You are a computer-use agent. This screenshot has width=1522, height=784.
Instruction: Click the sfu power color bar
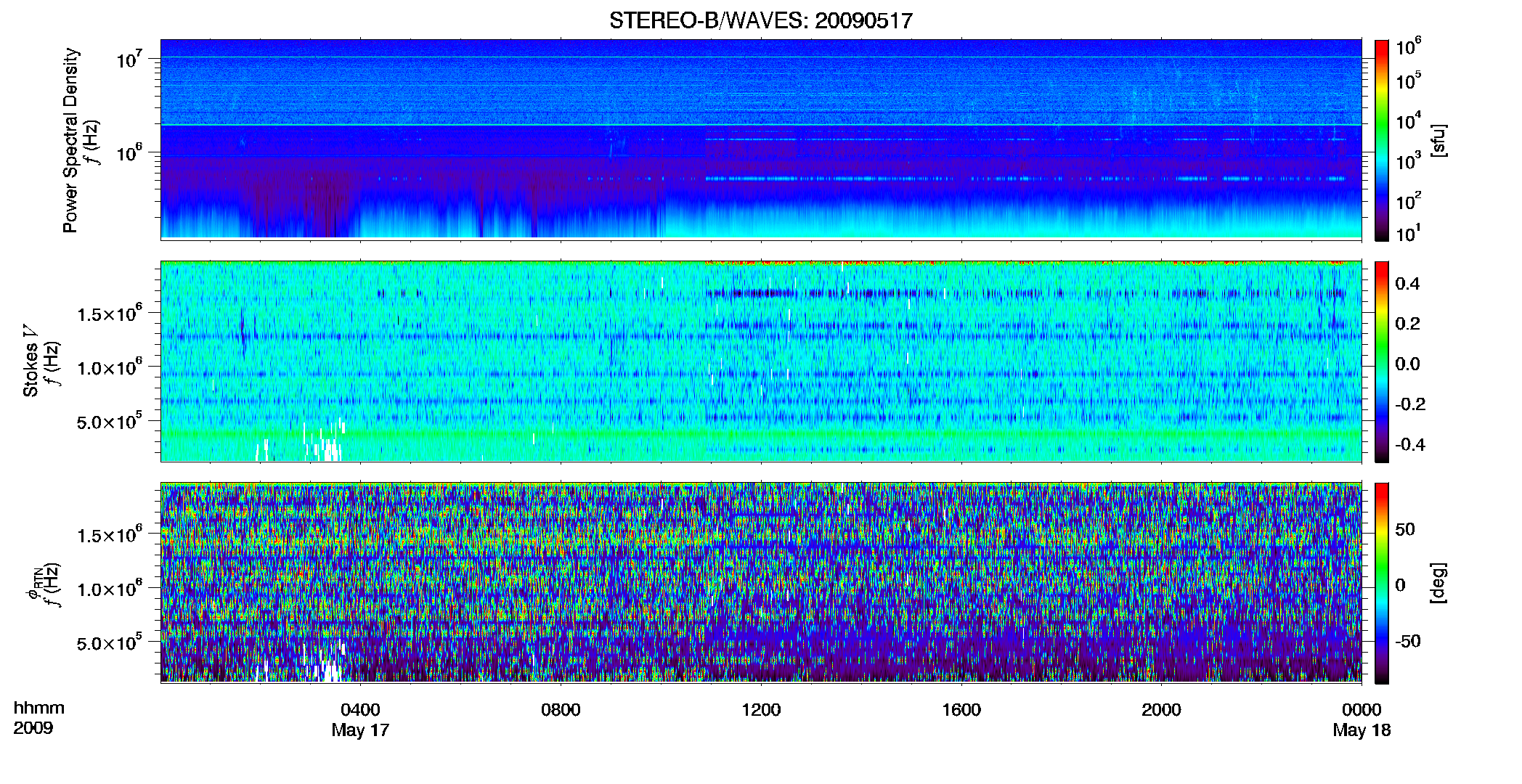[x=1382, y=140]
